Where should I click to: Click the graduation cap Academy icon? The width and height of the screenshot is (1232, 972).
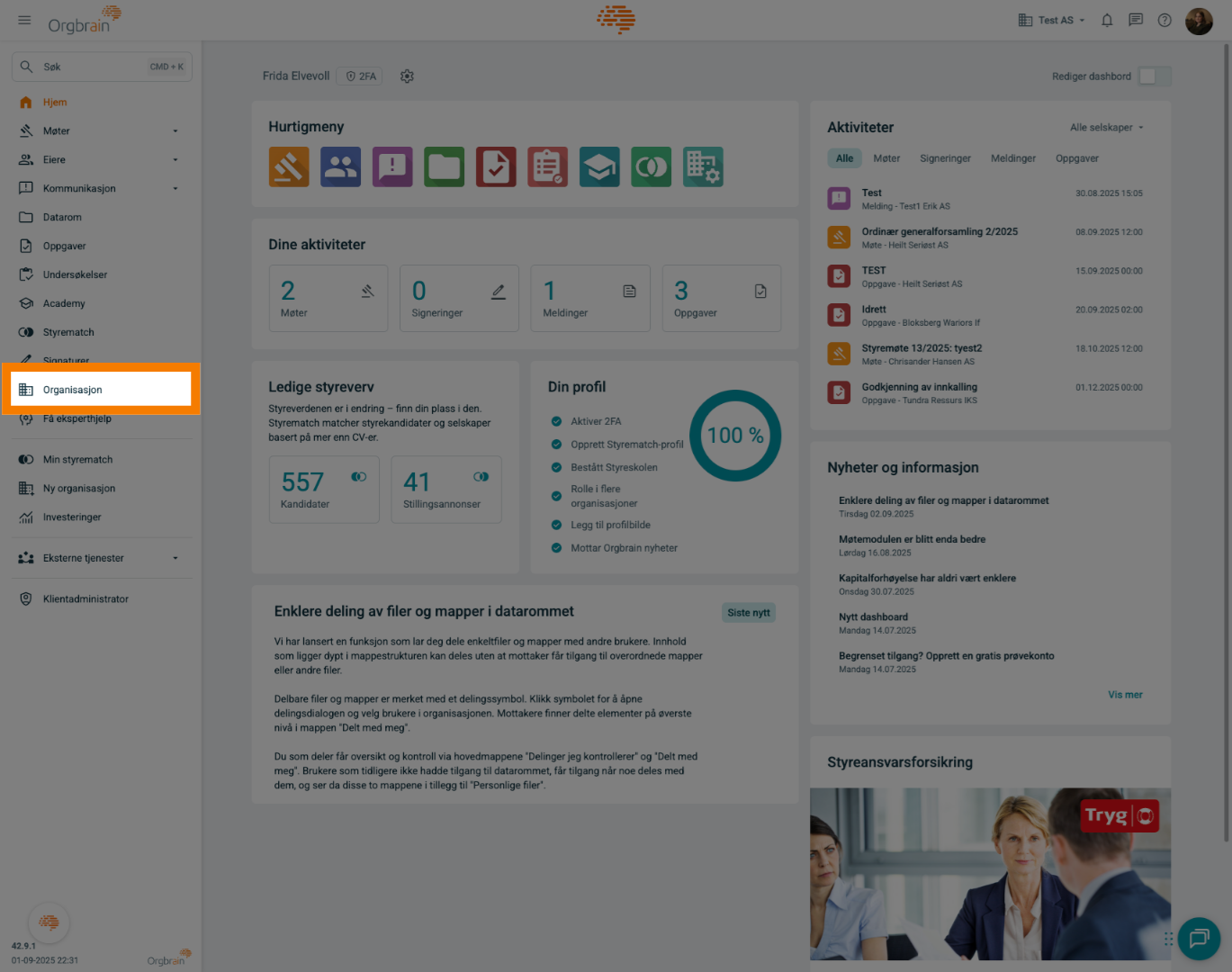599,167
